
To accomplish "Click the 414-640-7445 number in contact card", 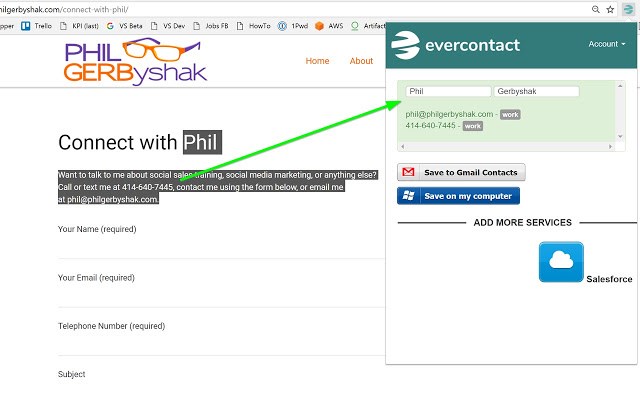I will tap(430, 126).
